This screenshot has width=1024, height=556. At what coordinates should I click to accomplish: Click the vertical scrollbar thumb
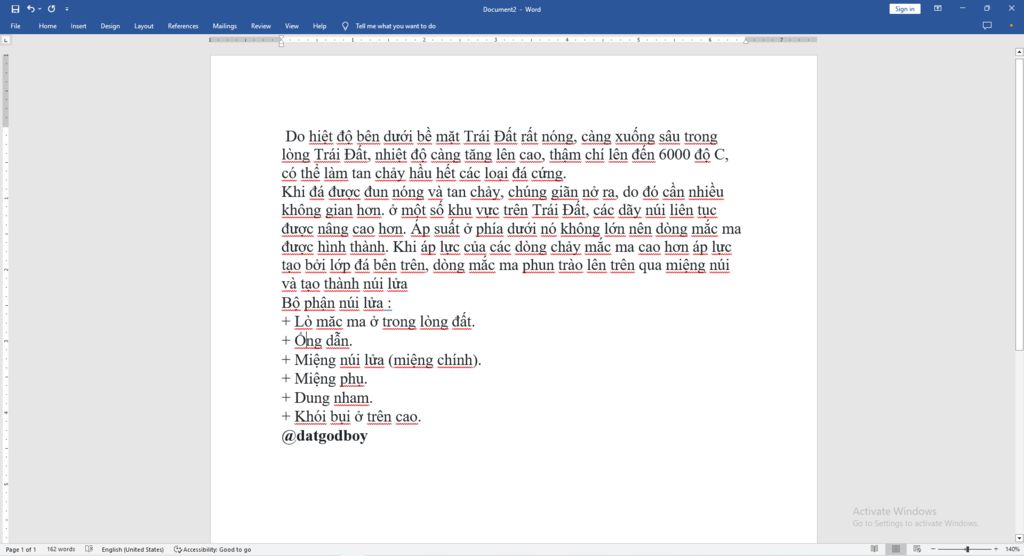pos(1019,204)
